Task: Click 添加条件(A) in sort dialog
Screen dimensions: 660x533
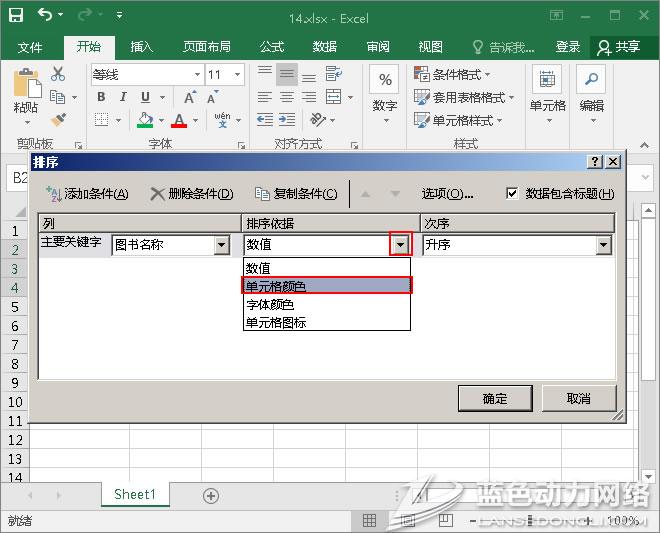Action: (x=88, y=194)
